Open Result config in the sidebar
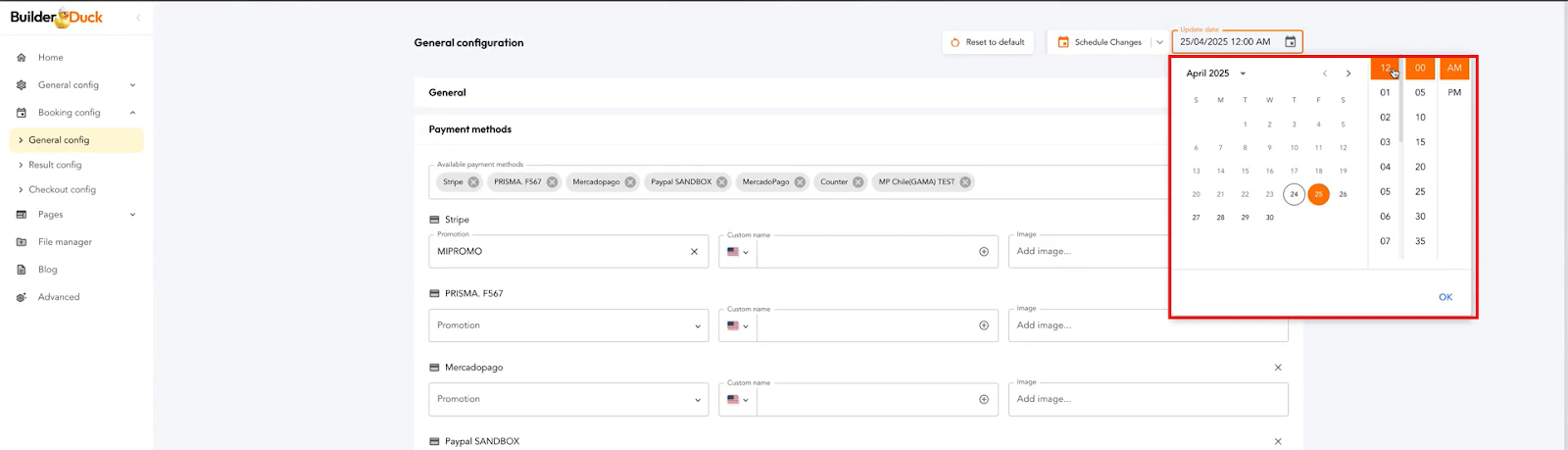1568x450 pixels. pyautogui.click(x=55, y=165)
